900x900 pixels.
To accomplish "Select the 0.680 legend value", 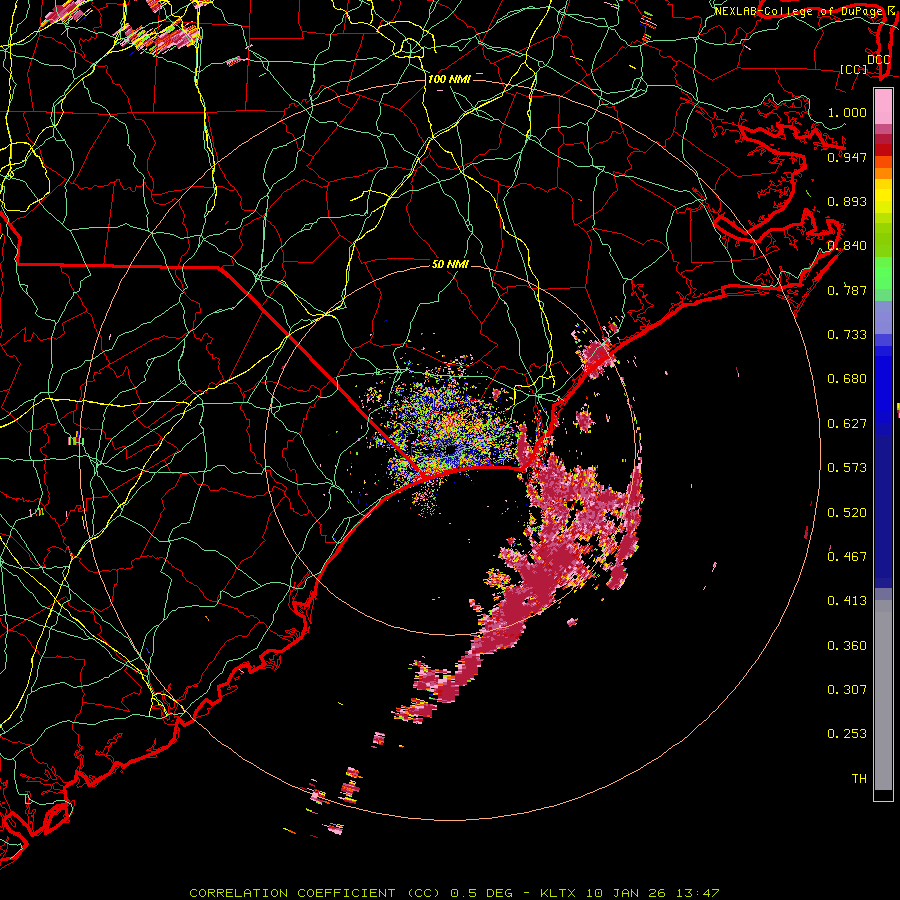I will [847, 379].
